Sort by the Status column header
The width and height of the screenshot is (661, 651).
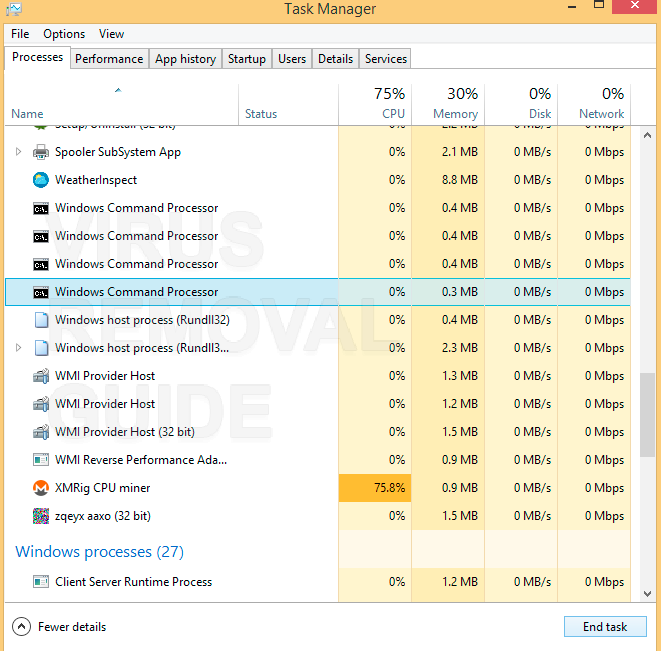point(288,105)
